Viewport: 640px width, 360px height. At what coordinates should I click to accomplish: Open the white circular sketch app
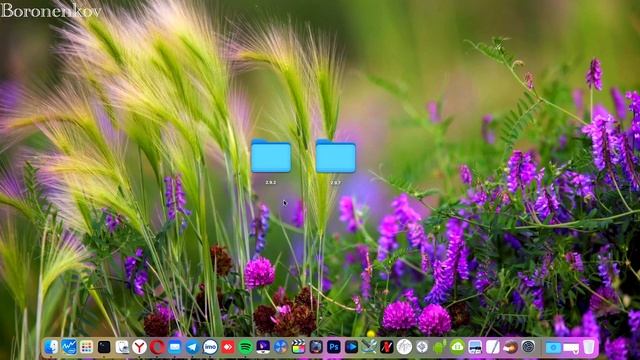(x=404, y=347)
